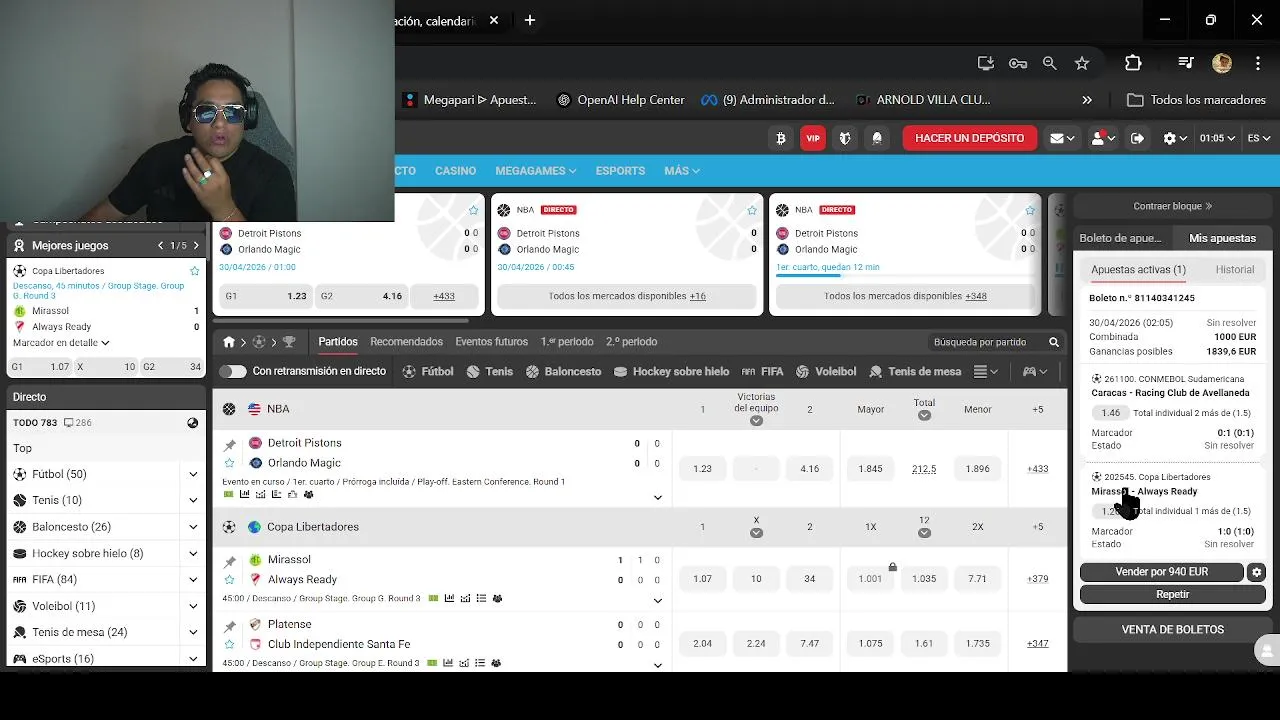This screenshot has height=720, width=1280.
Task: Open the Boleto de apuestas tab
Action: [1120, 238]
